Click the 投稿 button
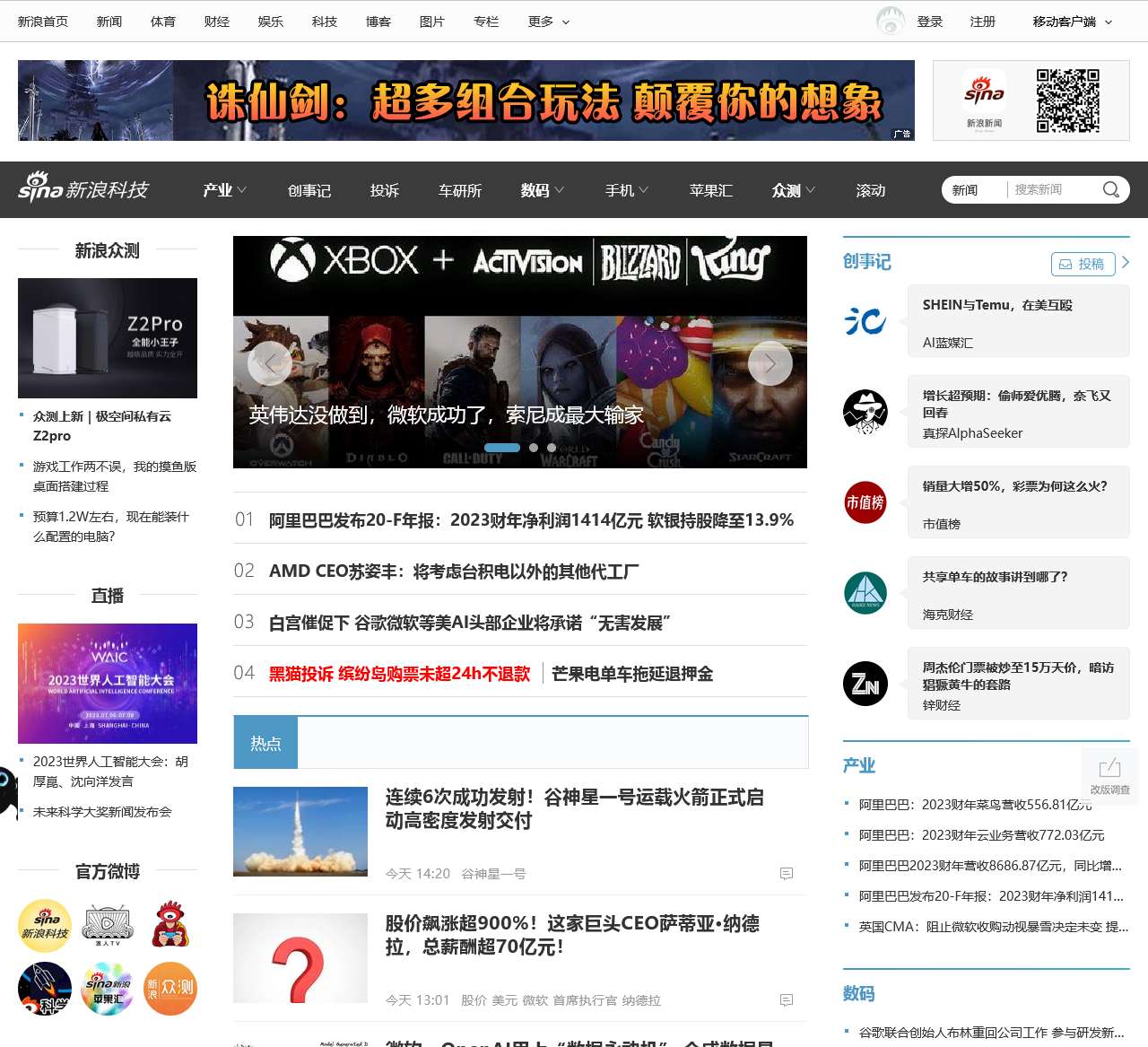Viewport: 1148px width, 1047px height. pos(1083,264)
